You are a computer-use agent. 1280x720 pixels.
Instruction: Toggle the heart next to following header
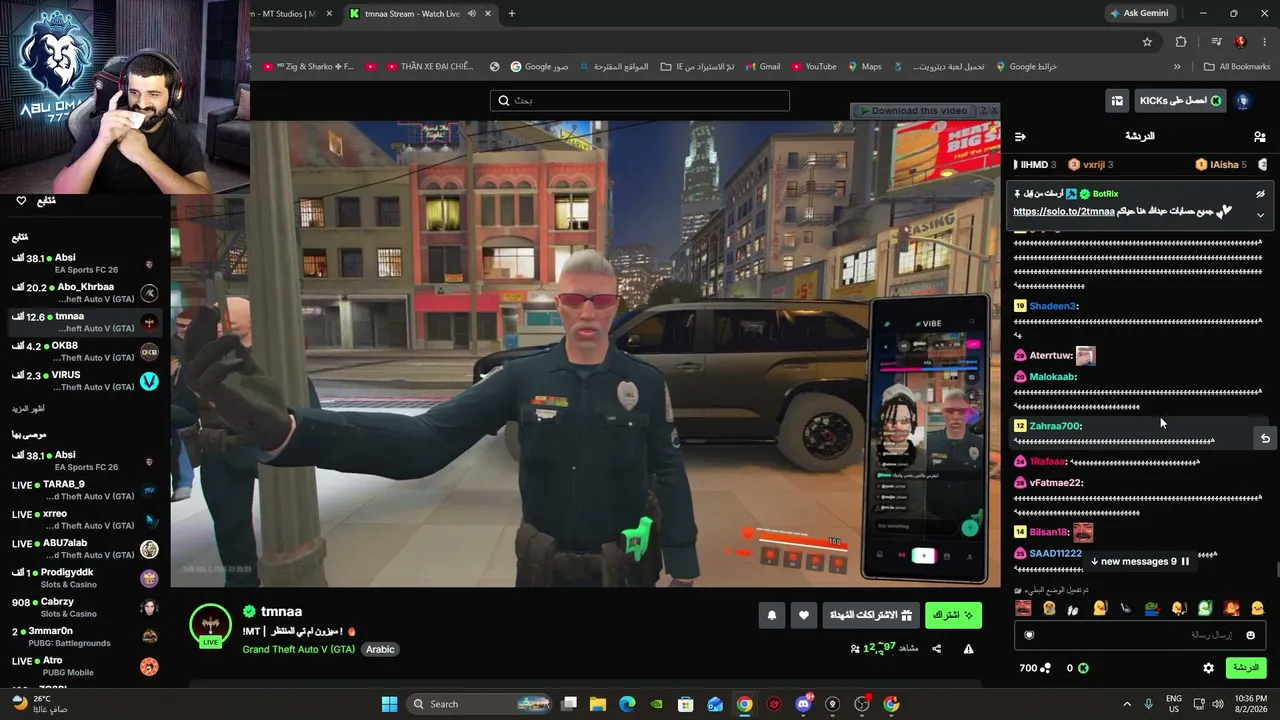pyautogui.click(x=21, y=201)
